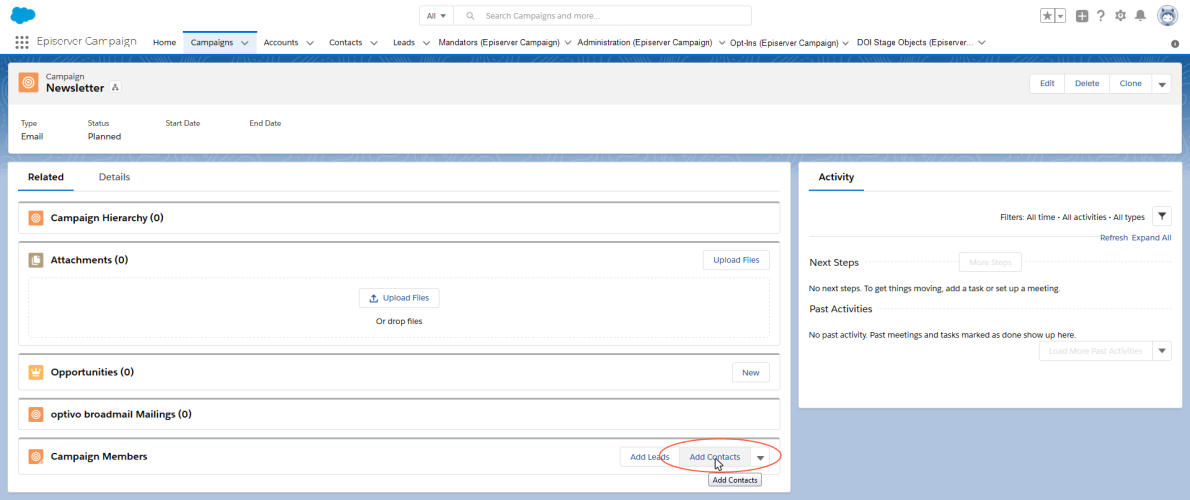Screen dimensions: 1190x500
Task: Open the Contacts navigation tab
Action: click(x=345, y=42)
